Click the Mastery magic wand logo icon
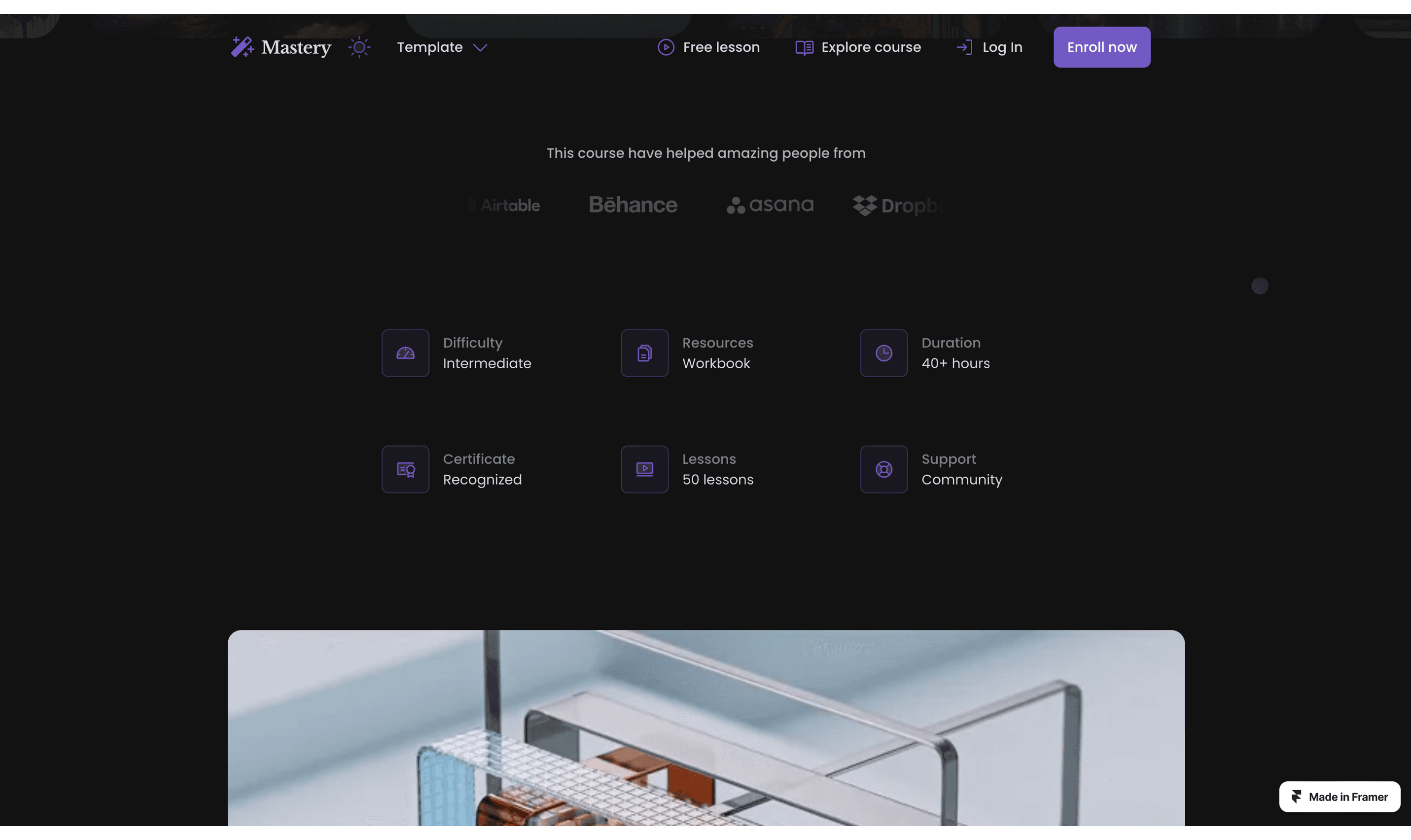 [242, 47]
